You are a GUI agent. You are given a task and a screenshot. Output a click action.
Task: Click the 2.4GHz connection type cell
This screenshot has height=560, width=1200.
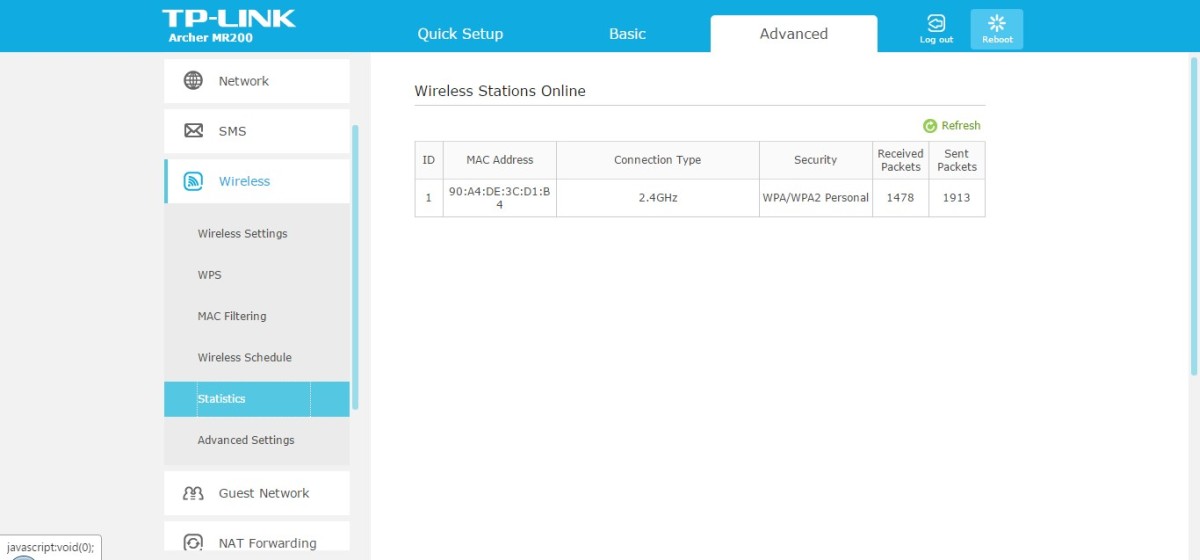tap(658, 198)
